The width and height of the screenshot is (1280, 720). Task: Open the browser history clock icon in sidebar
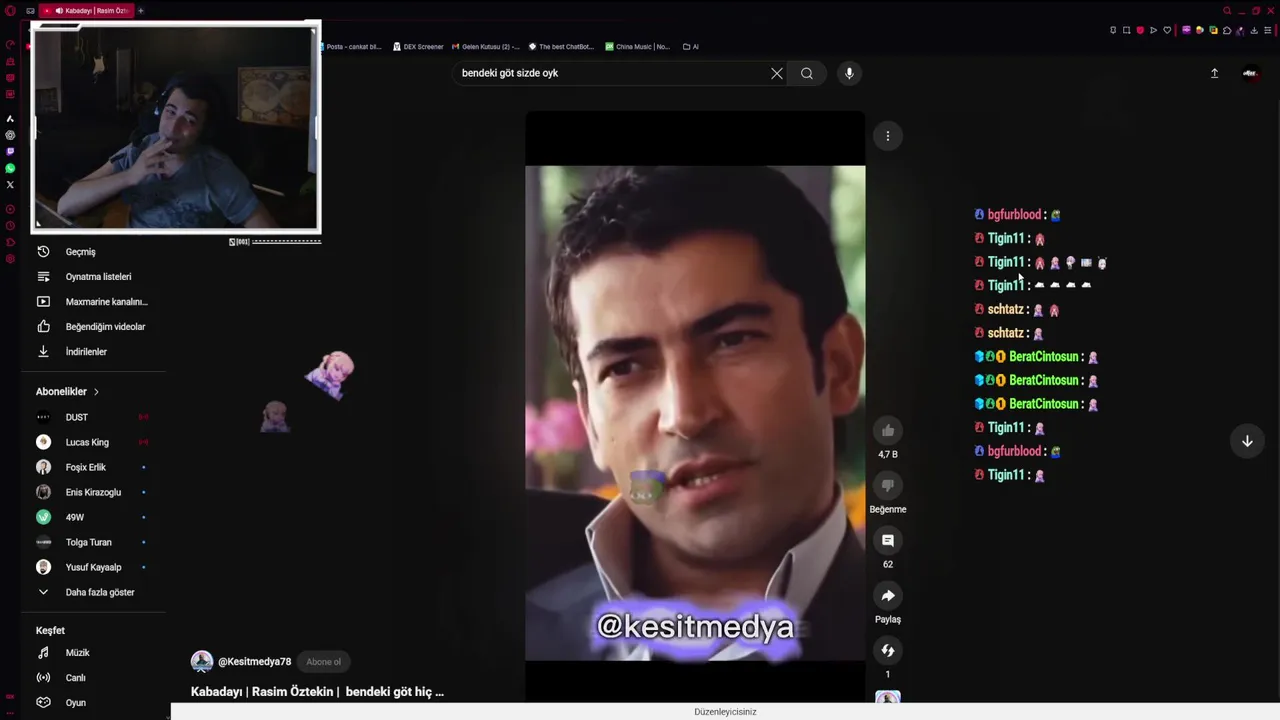[x=10, y=226]
